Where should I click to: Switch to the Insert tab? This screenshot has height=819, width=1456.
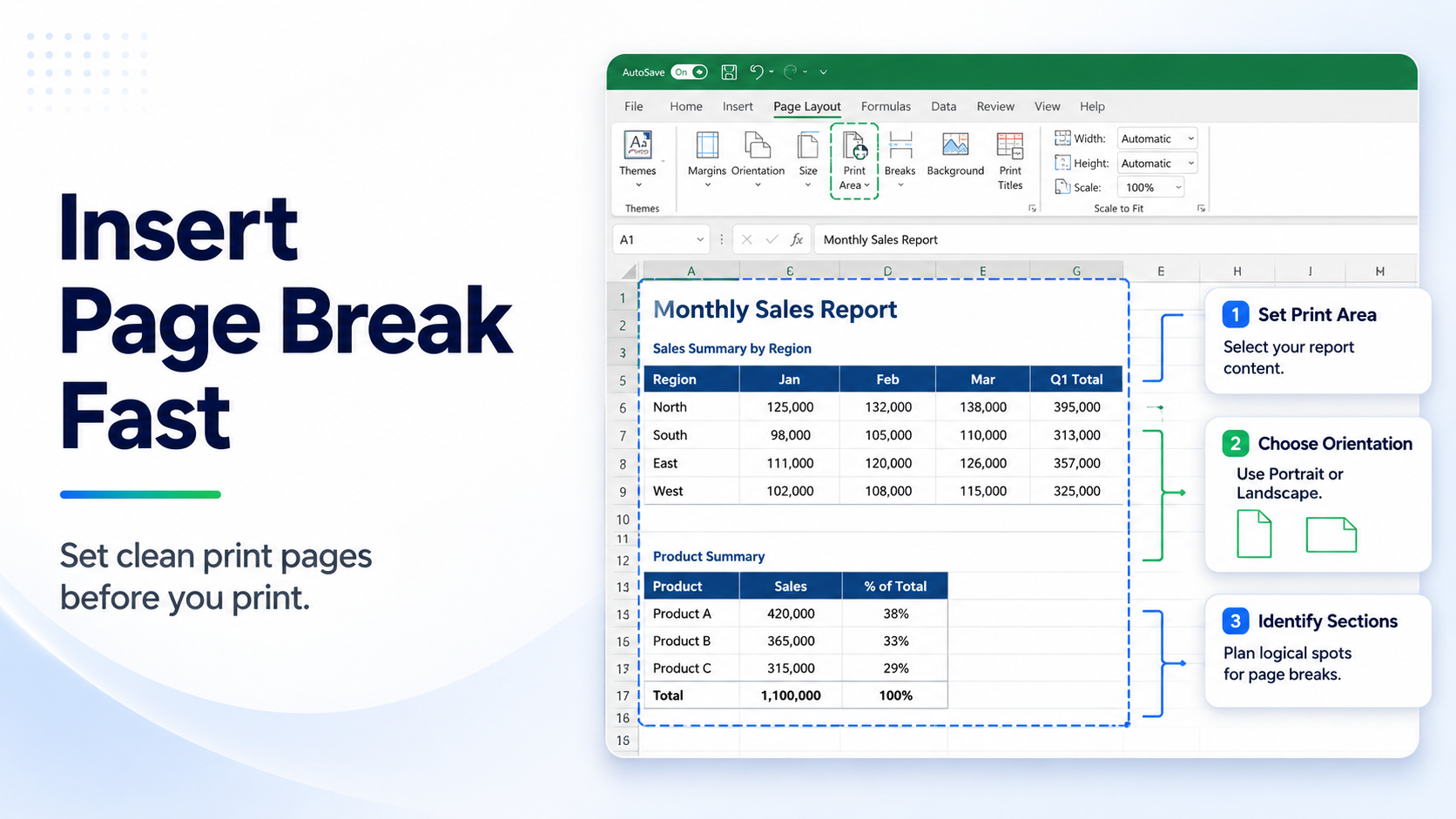point(738,106)
